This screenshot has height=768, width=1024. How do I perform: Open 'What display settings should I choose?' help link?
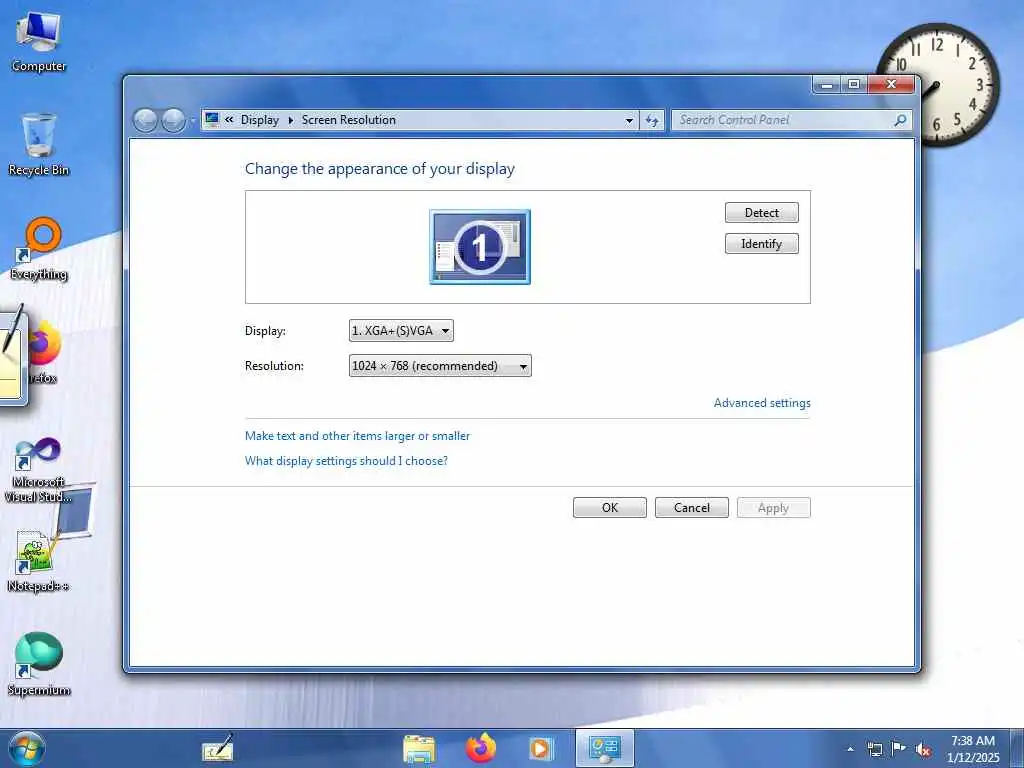point(346,460)
